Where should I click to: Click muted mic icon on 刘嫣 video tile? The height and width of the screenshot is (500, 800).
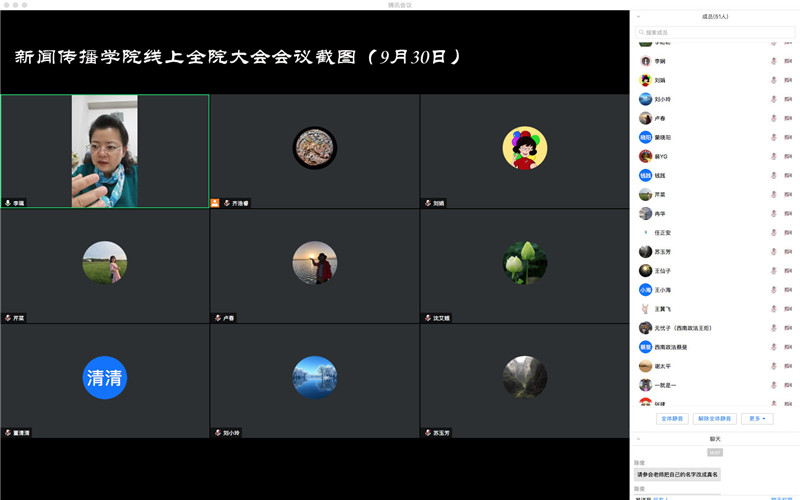pos(428,203)
